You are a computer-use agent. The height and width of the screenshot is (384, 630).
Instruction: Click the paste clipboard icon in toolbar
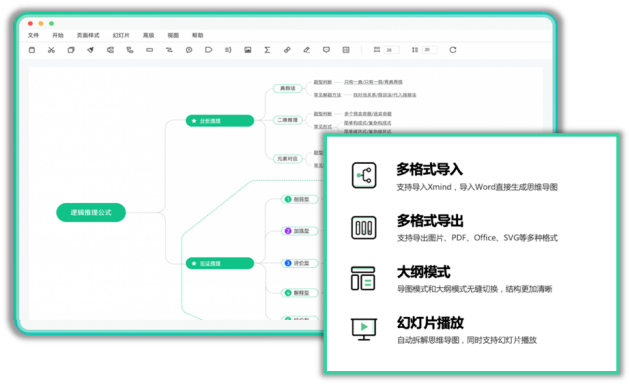(x=32, y=50)
